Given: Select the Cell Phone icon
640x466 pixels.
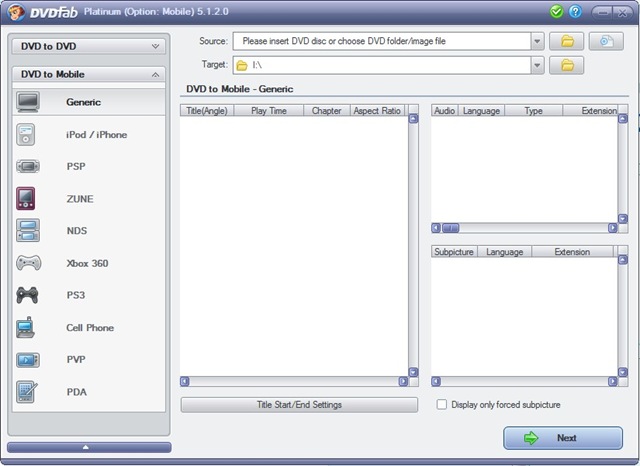Looking at the screenshot, I should 26,327.
